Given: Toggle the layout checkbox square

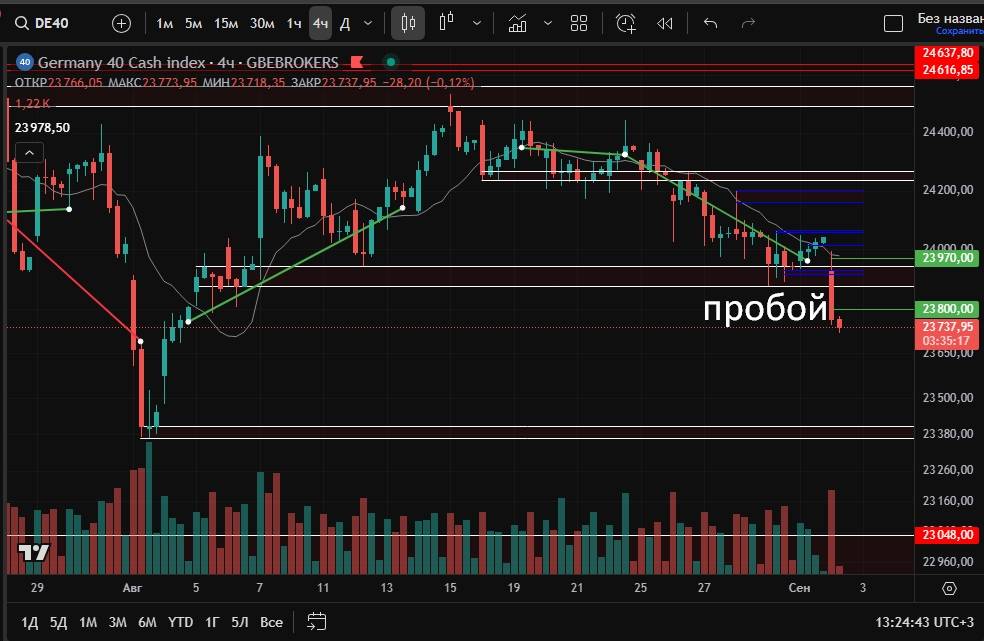Looking at the screenshot, I should (x=894, y=23).
